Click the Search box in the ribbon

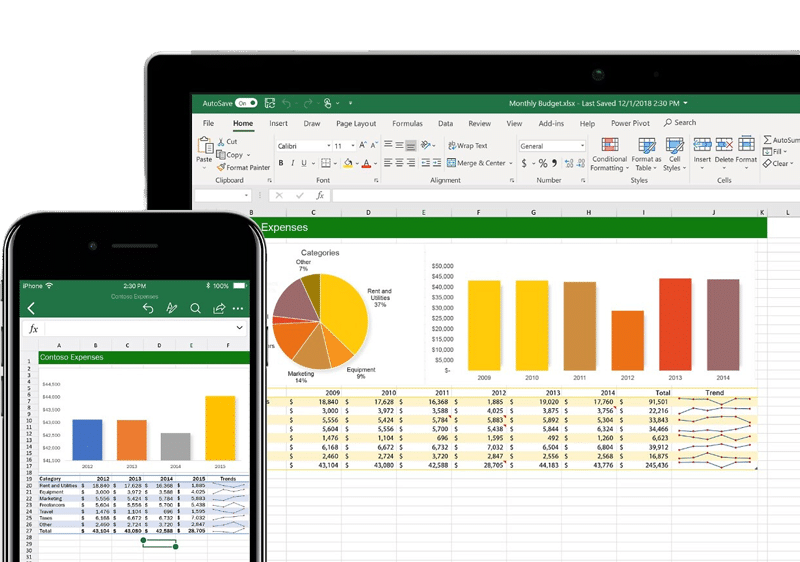click(680, 122)
